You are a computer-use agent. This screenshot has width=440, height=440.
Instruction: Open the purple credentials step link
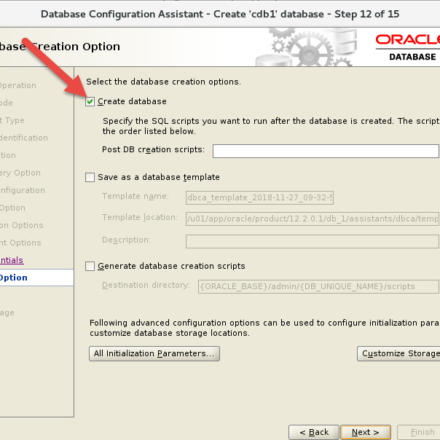(12, 260)
